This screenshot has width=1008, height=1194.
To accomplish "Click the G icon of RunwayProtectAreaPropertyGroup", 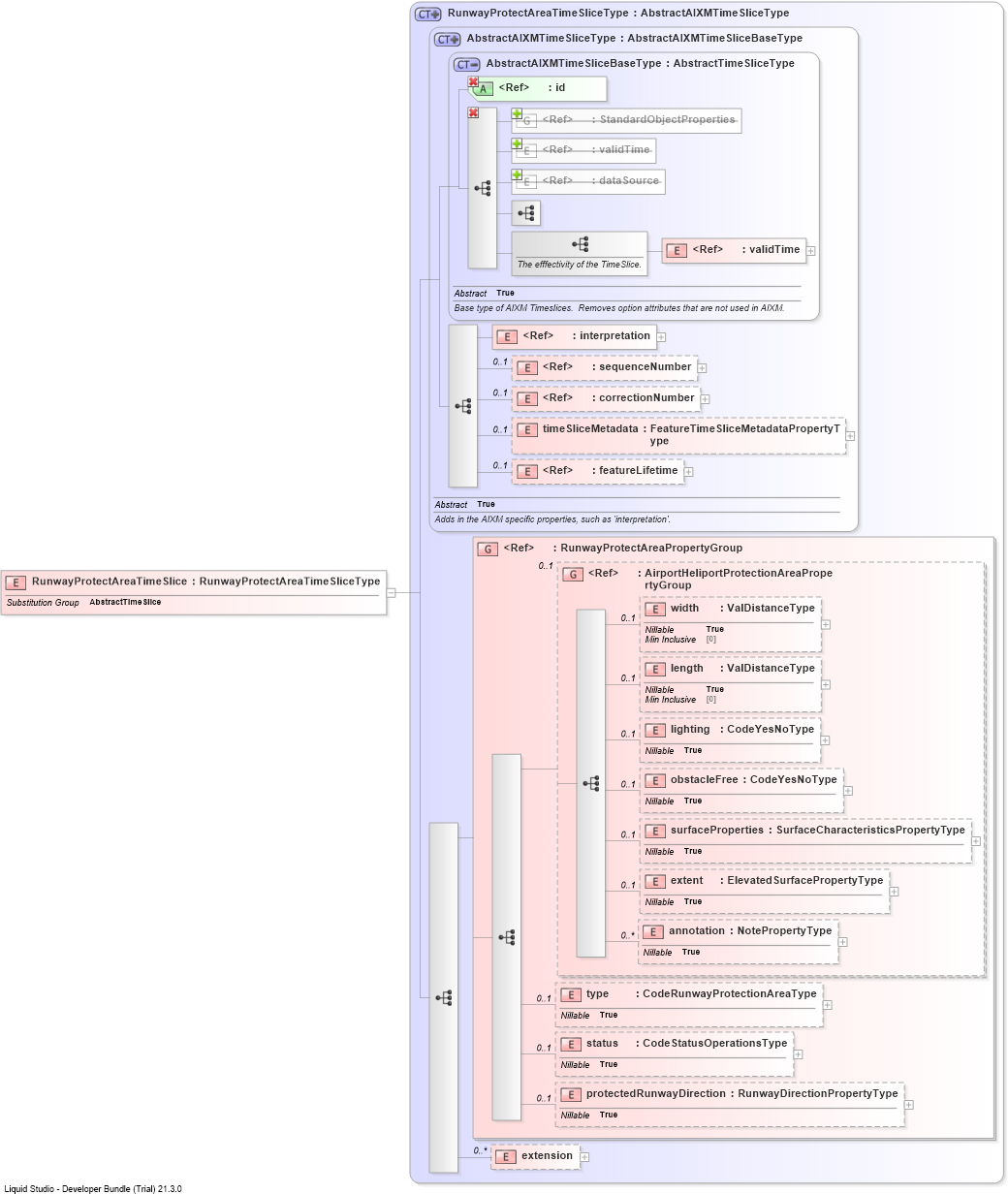I will pyautogui.click(x=488, y=549).
